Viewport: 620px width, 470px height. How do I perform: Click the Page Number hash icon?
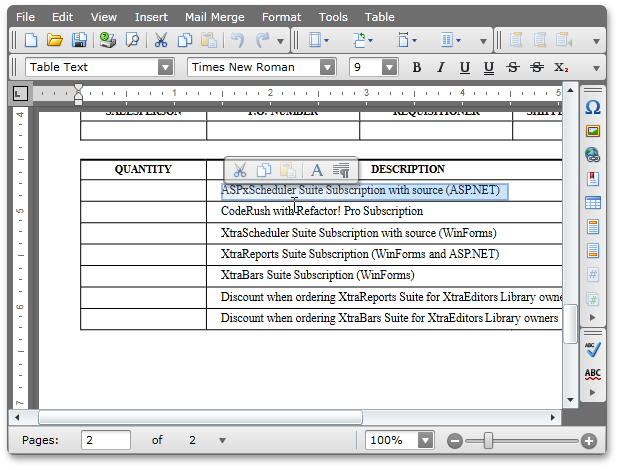tap(593, 274)
